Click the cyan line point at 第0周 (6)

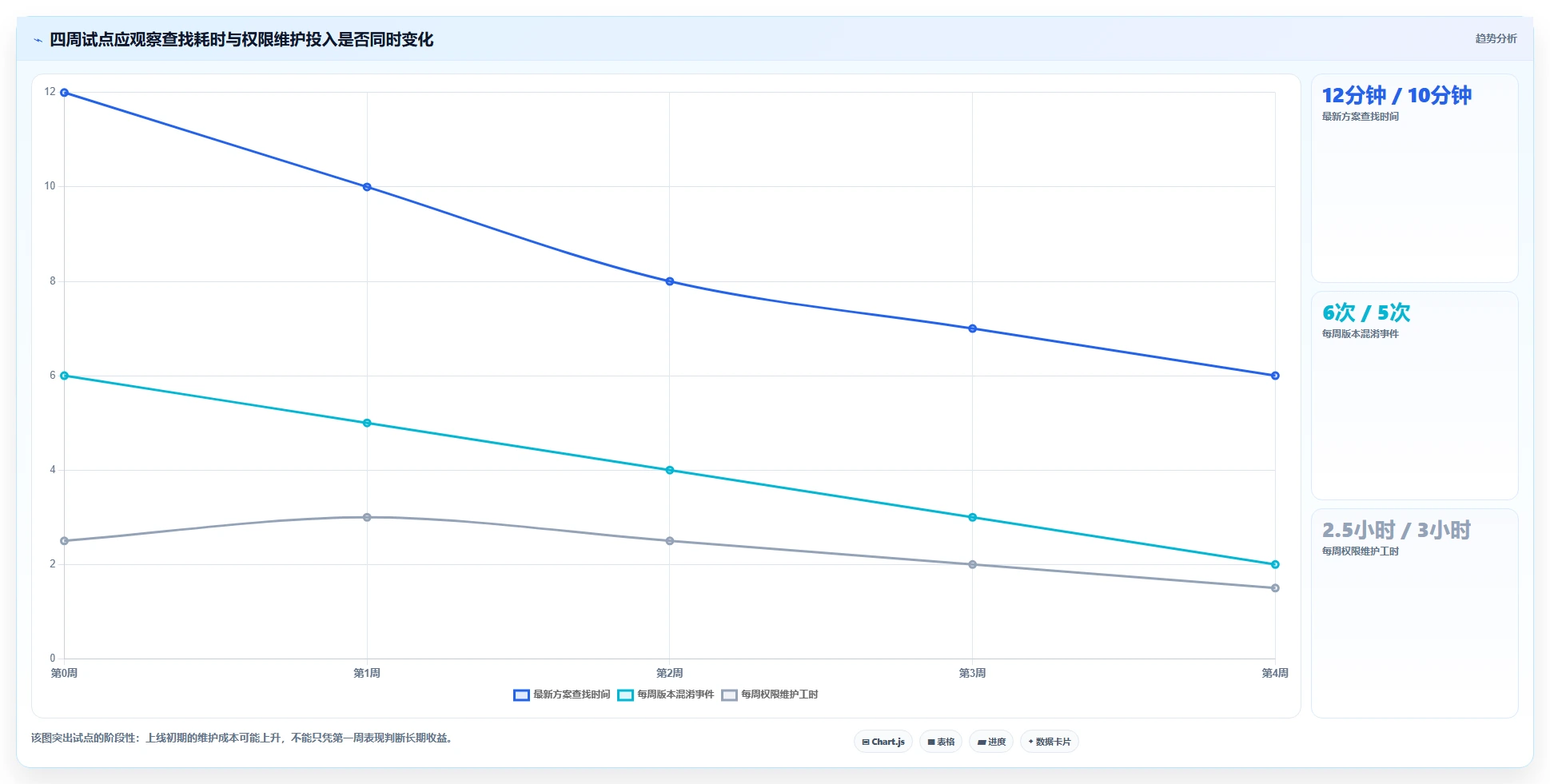(x=65, y=376)
